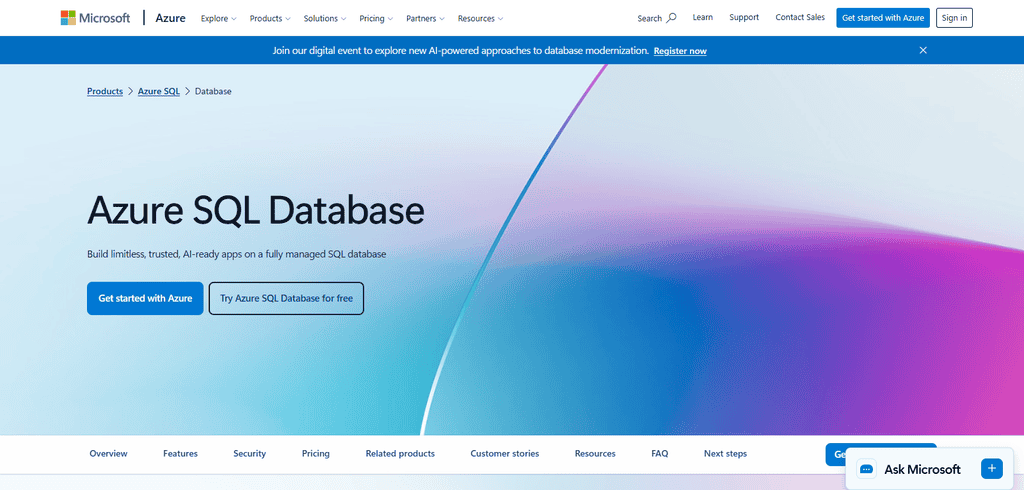Select Resources in the section navigation
Viewport: 1024px width, 490px height.
pyautogui.click(x=595, y=453)
